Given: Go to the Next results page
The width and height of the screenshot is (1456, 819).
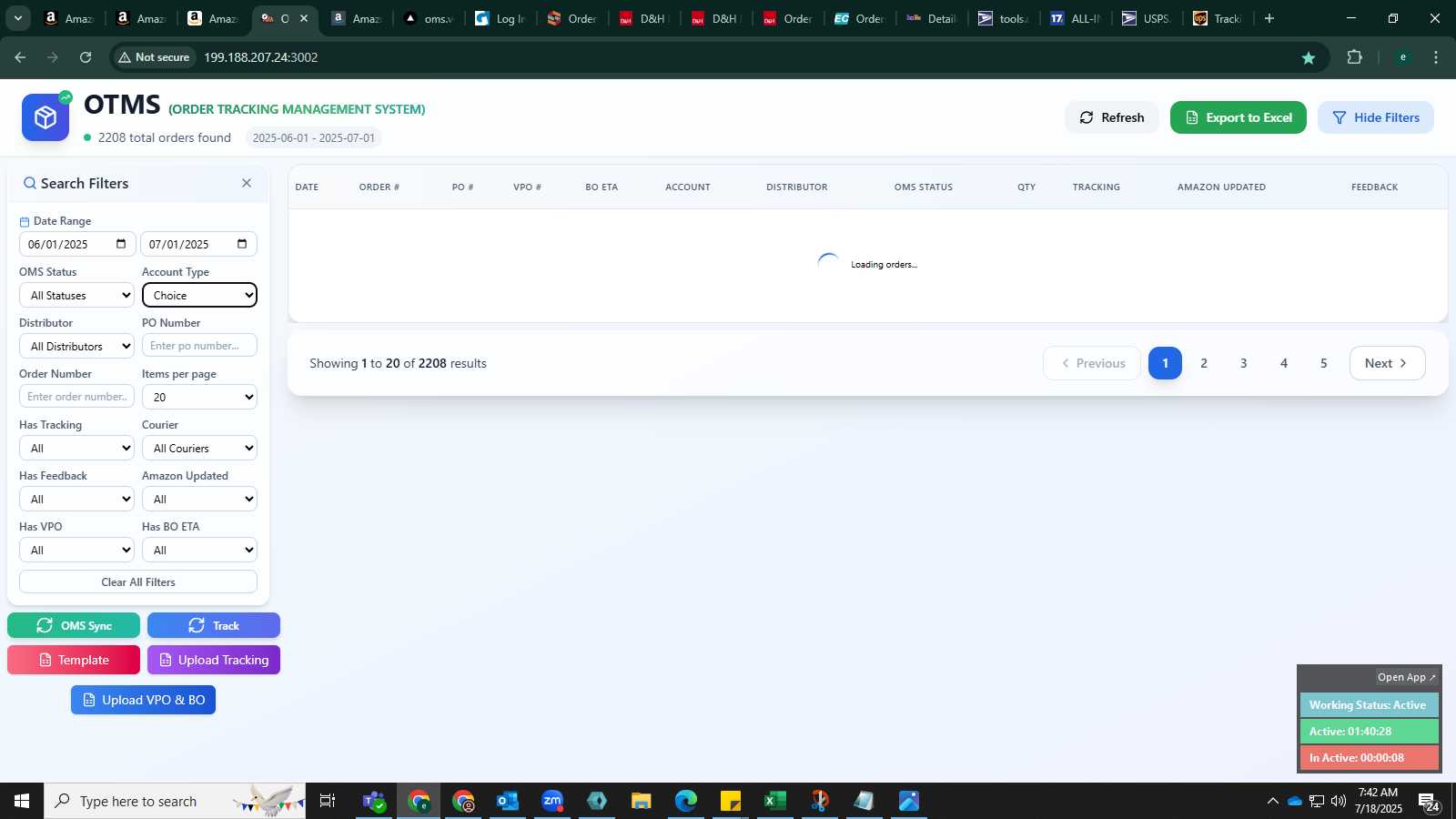Looking at the screenshot, I should 1387,363.
